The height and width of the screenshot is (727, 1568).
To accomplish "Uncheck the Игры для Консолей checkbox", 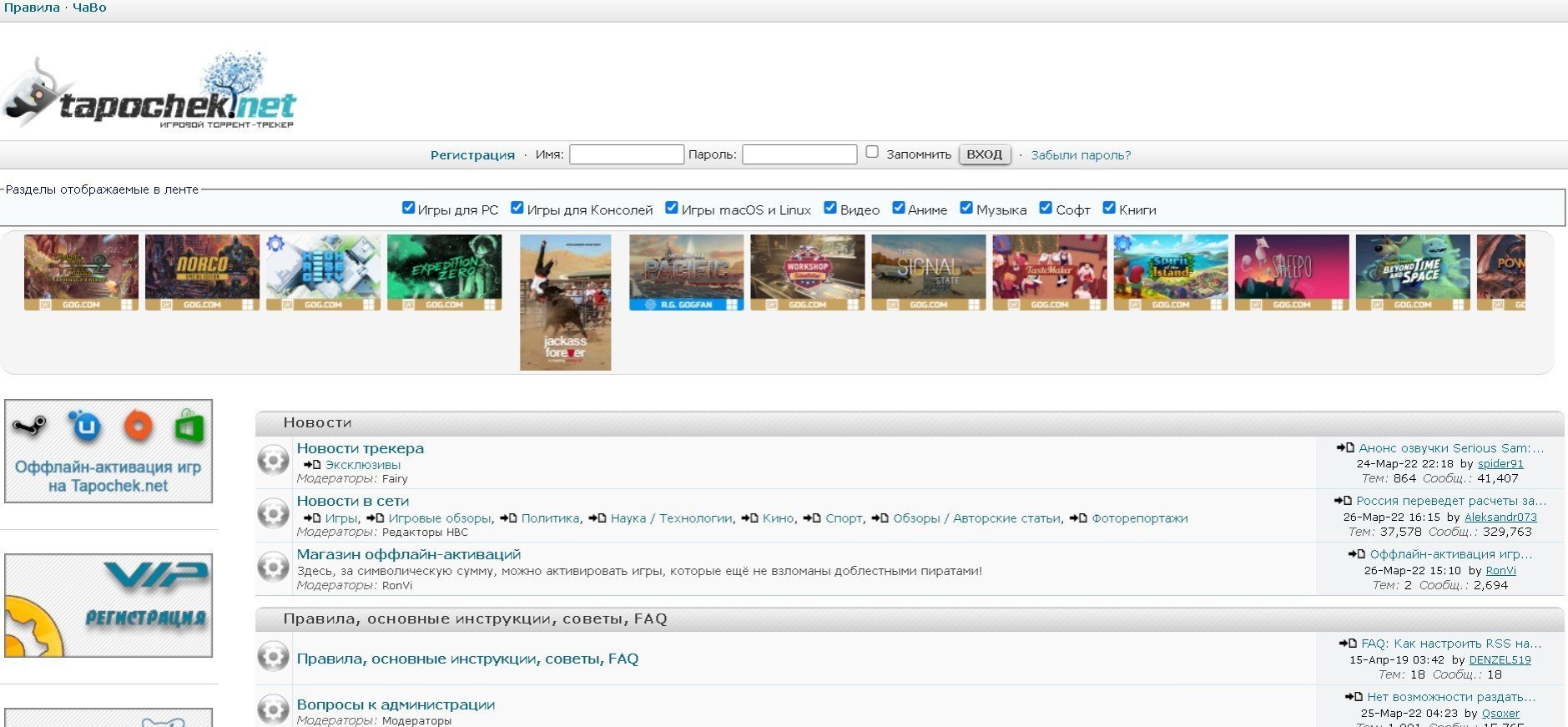I will (x=517, y=208).
